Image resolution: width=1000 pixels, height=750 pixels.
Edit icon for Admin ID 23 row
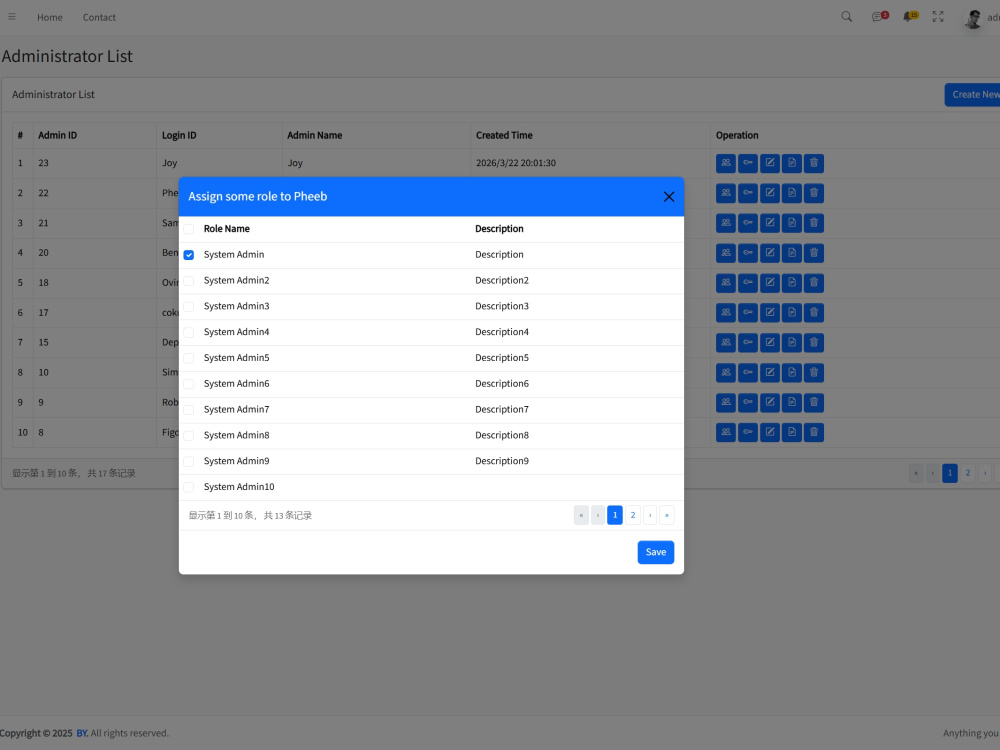pos(770,163)
